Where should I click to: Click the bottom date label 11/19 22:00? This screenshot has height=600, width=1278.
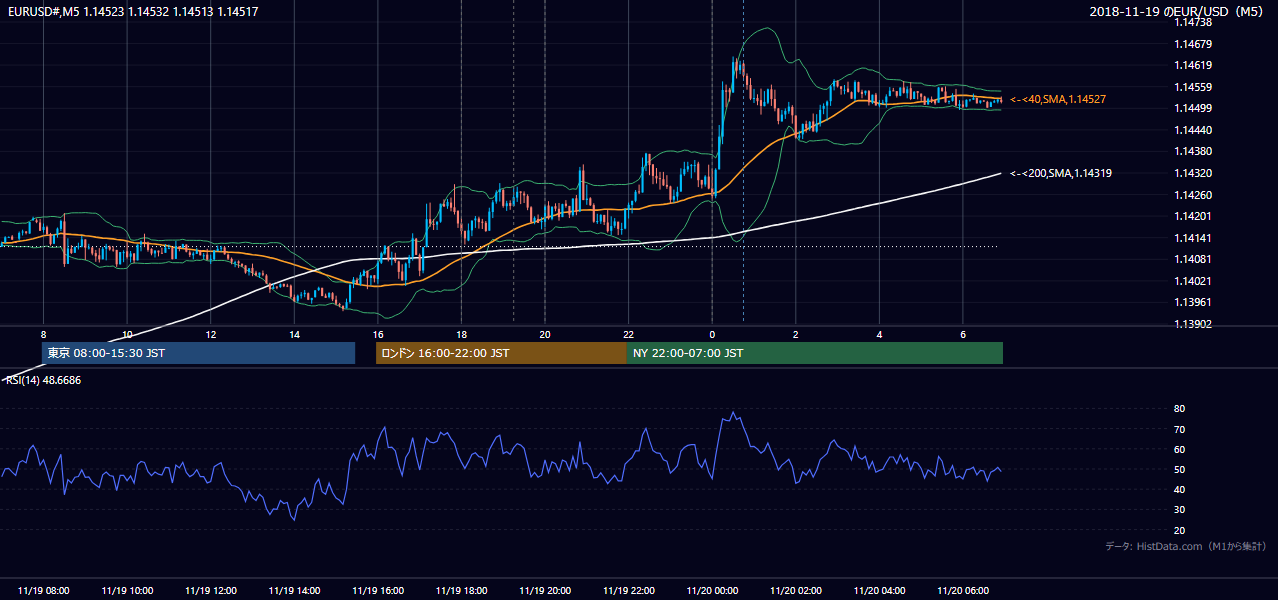628,591
